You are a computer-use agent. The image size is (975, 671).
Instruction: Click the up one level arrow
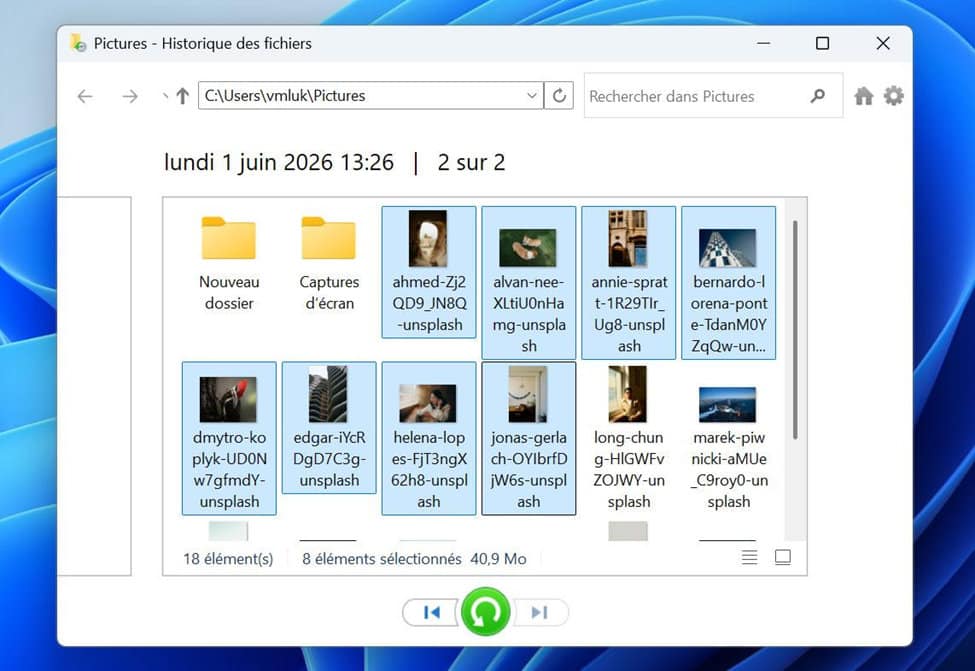[182, 96]
